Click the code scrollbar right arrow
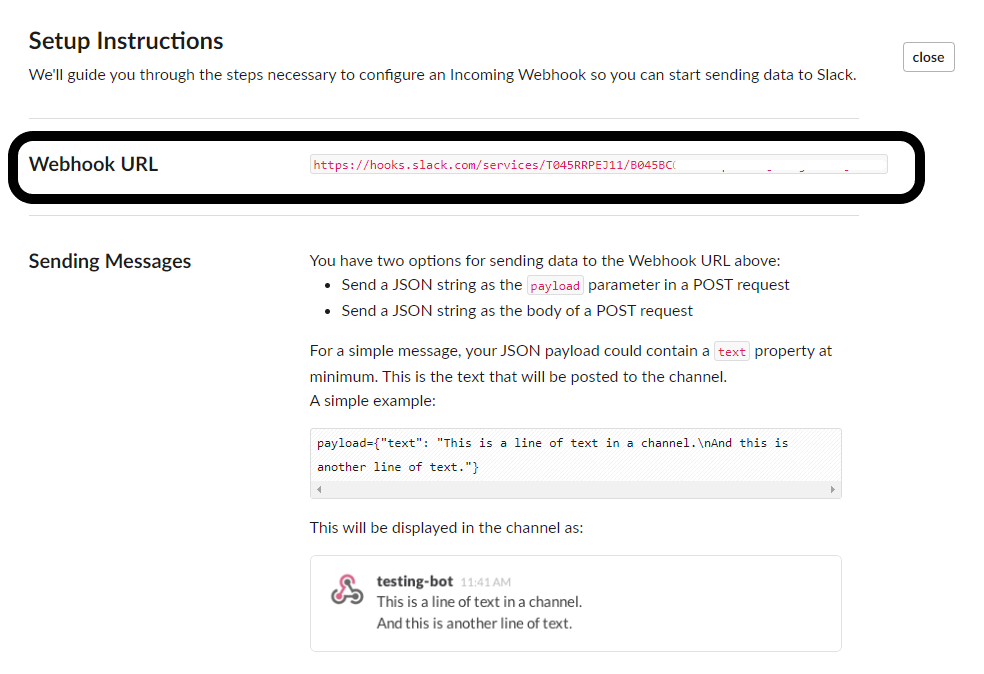Viewport: 984px width, 674px height. pos(833,490)
